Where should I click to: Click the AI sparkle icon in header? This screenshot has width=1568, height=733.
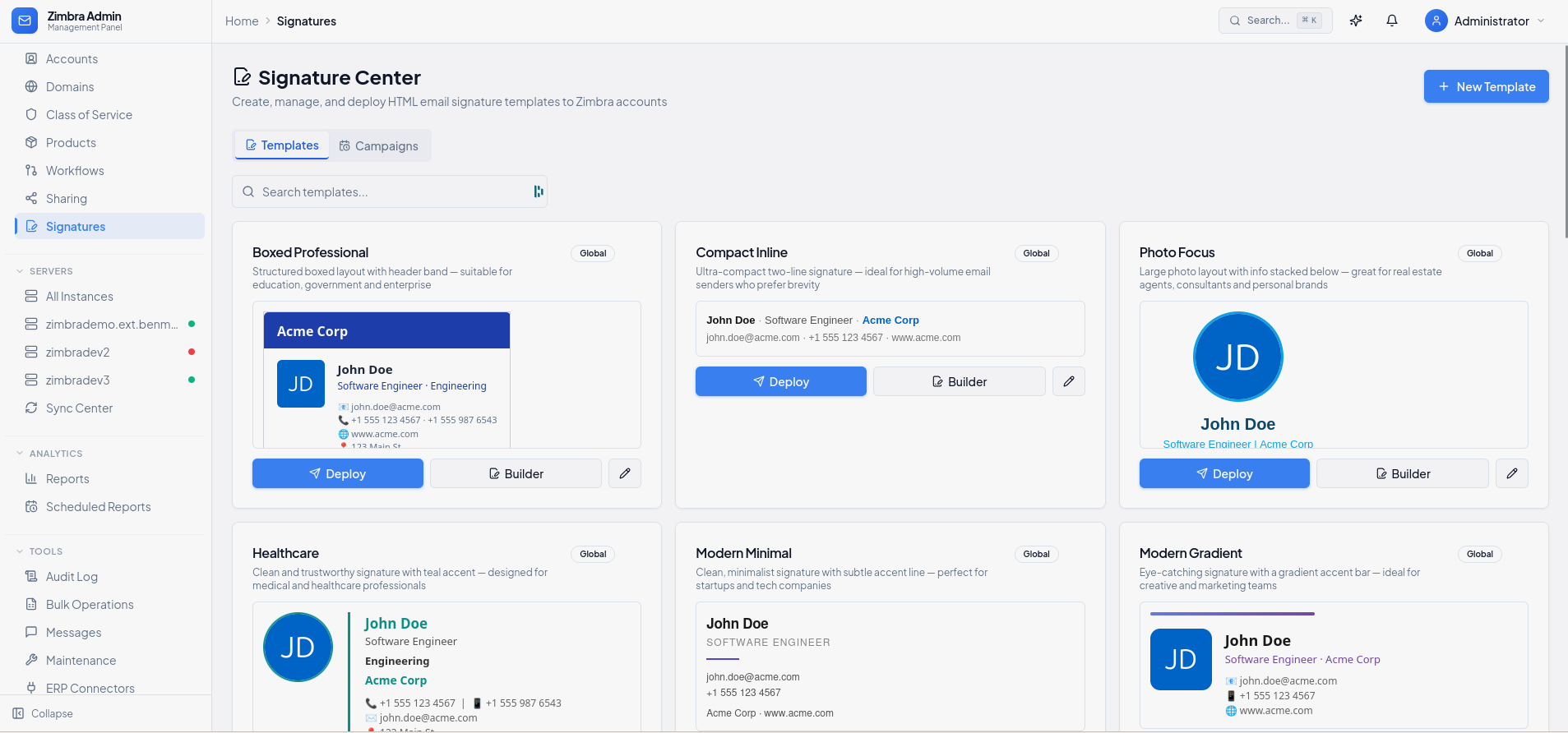click(x=1356, y=21)
